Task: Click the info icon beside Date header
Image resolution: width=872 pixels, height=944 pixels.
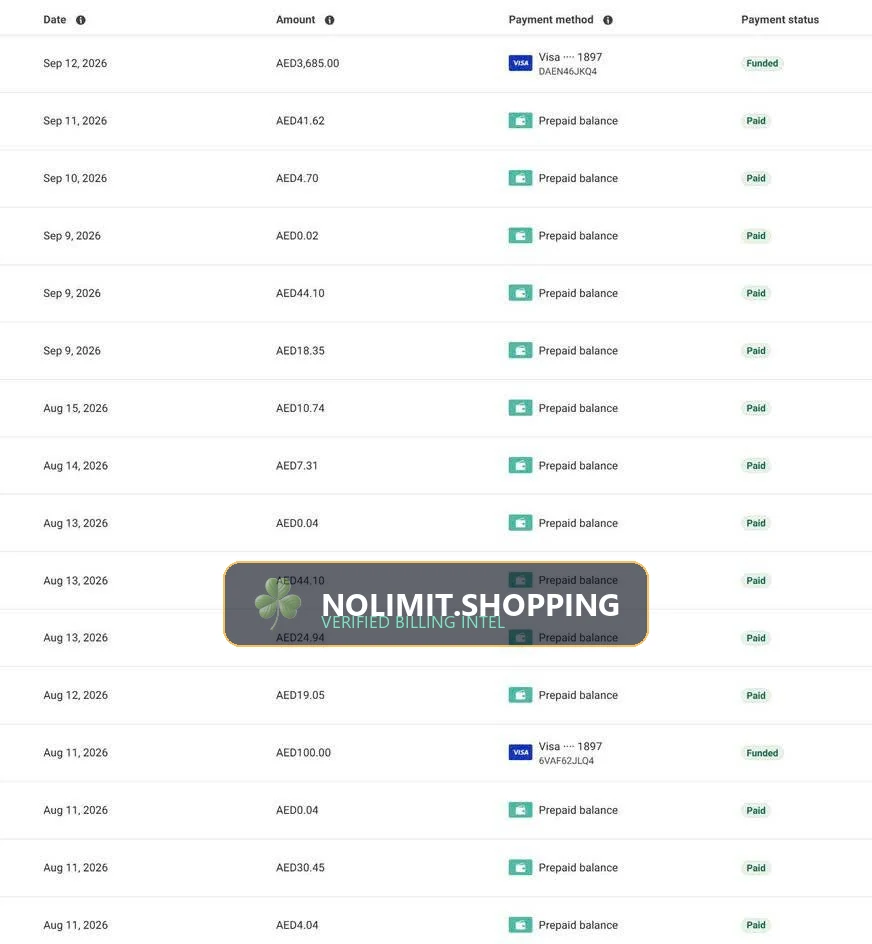Action: 81,20
